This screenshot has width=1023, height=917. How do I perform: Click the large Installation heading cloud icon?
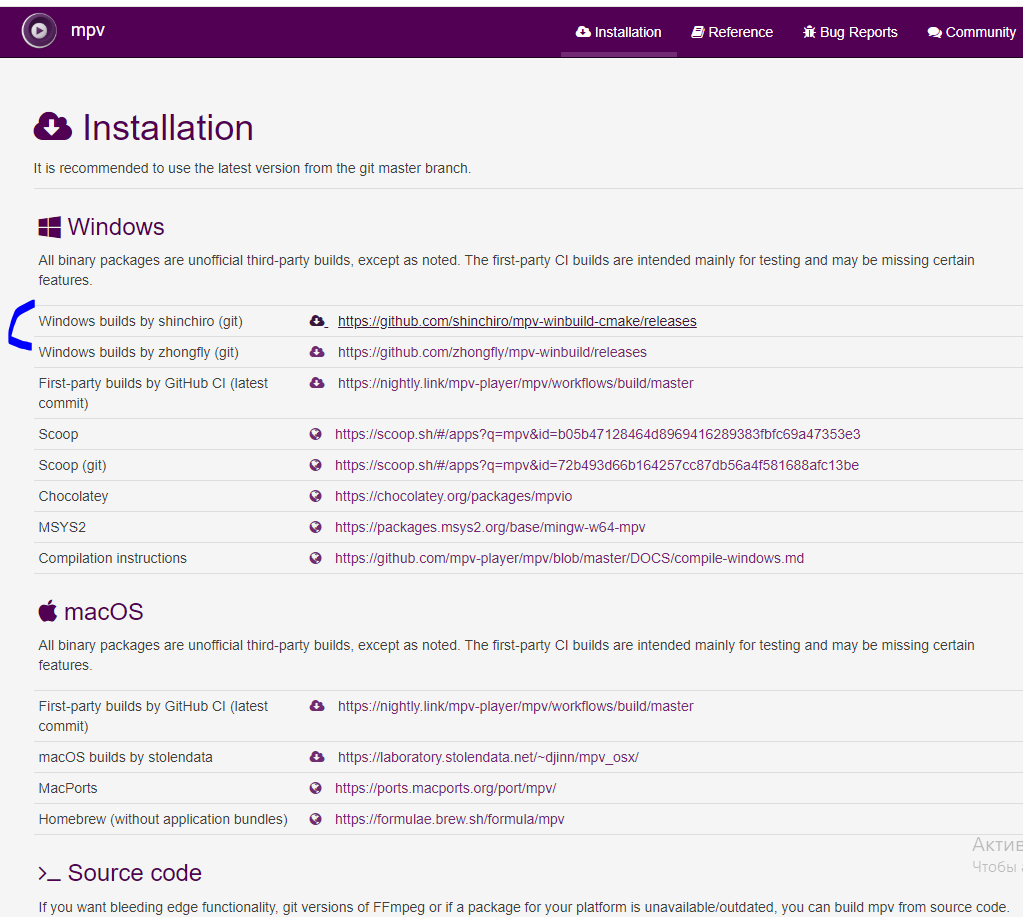tap(52, 127)
